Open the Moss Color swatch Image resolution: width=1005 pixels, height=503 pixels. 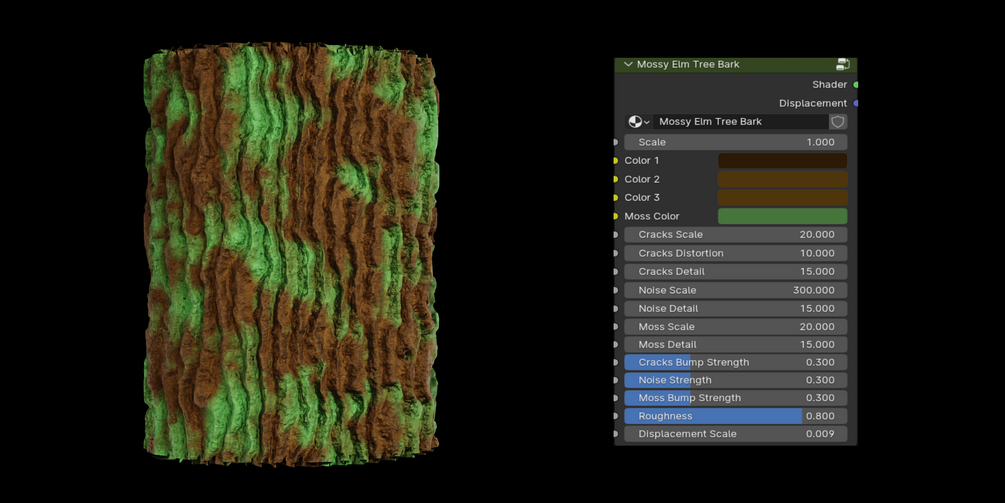click(782, 216)
